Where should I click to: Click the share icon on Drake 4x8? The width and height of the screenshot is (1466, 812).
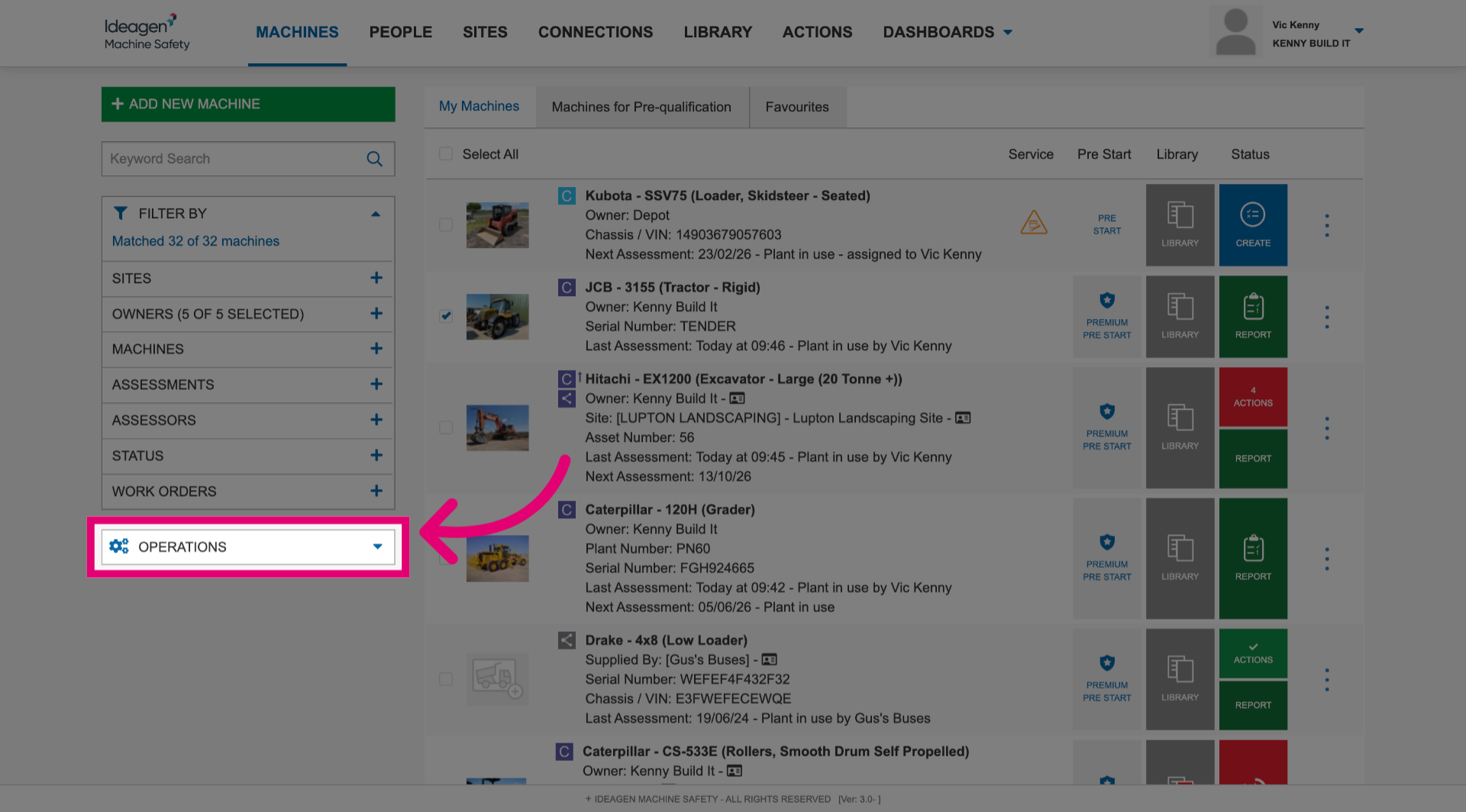567,640
